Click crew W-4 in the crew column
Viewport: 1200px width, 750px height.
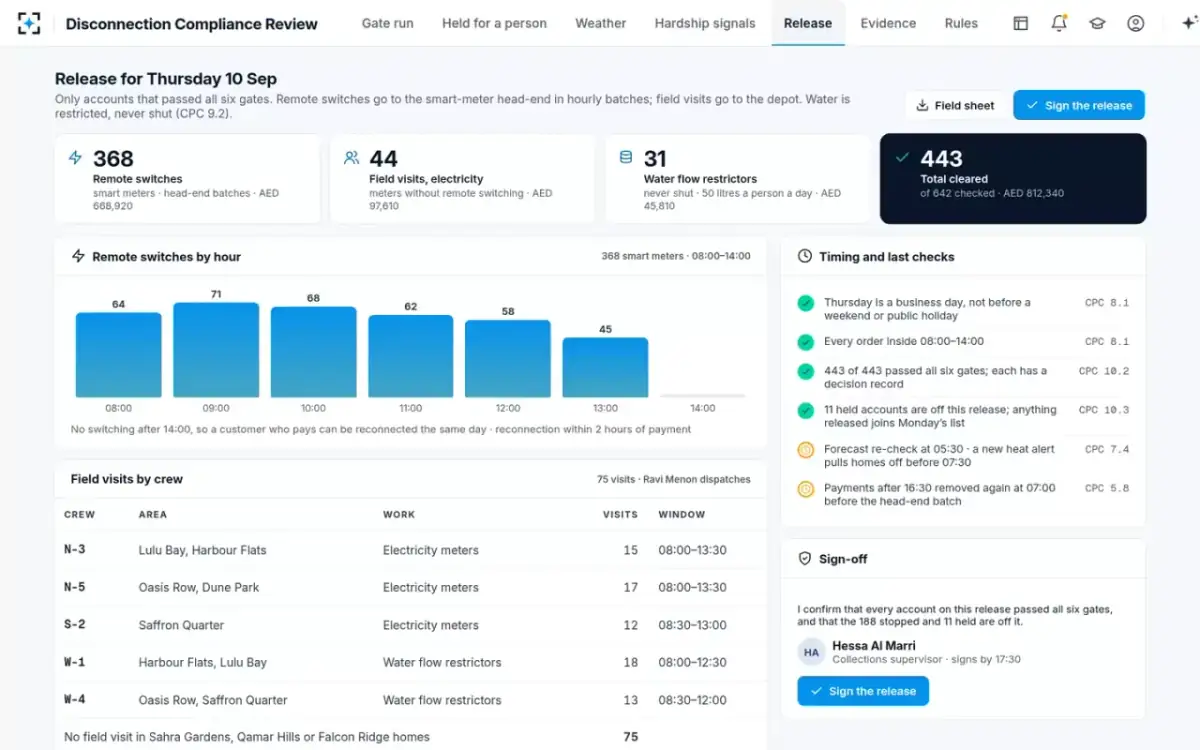[x=75, y=700]
